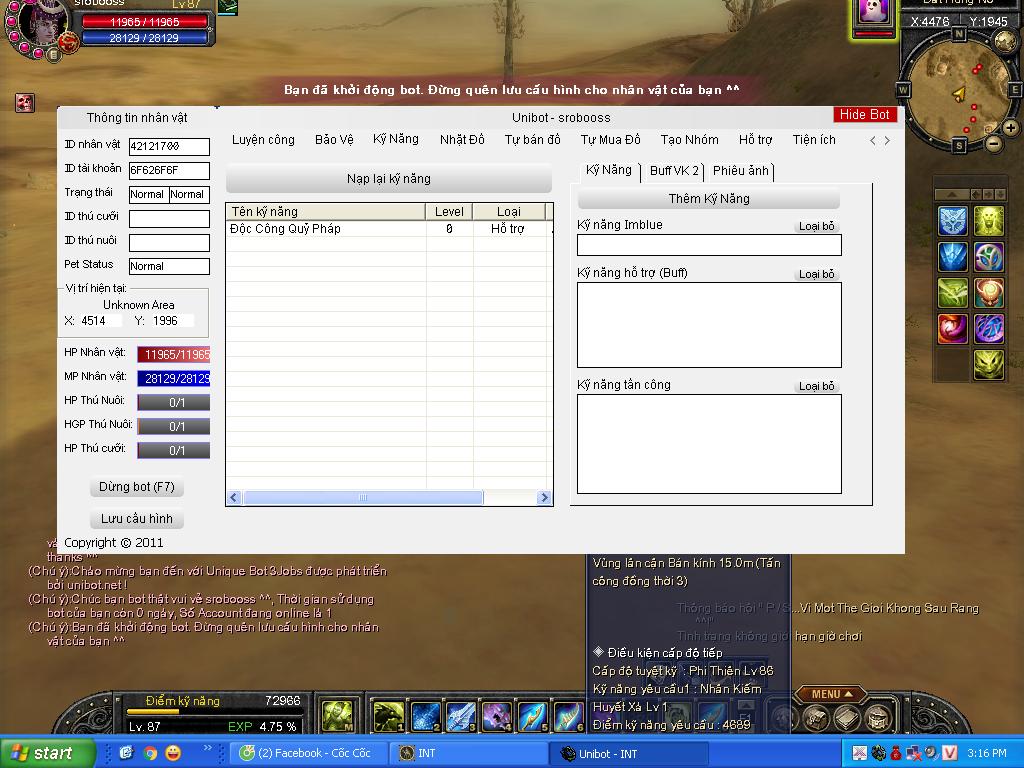Open the Tiện ích tab
Screen dimensions: 1024x768
[814, 140]
